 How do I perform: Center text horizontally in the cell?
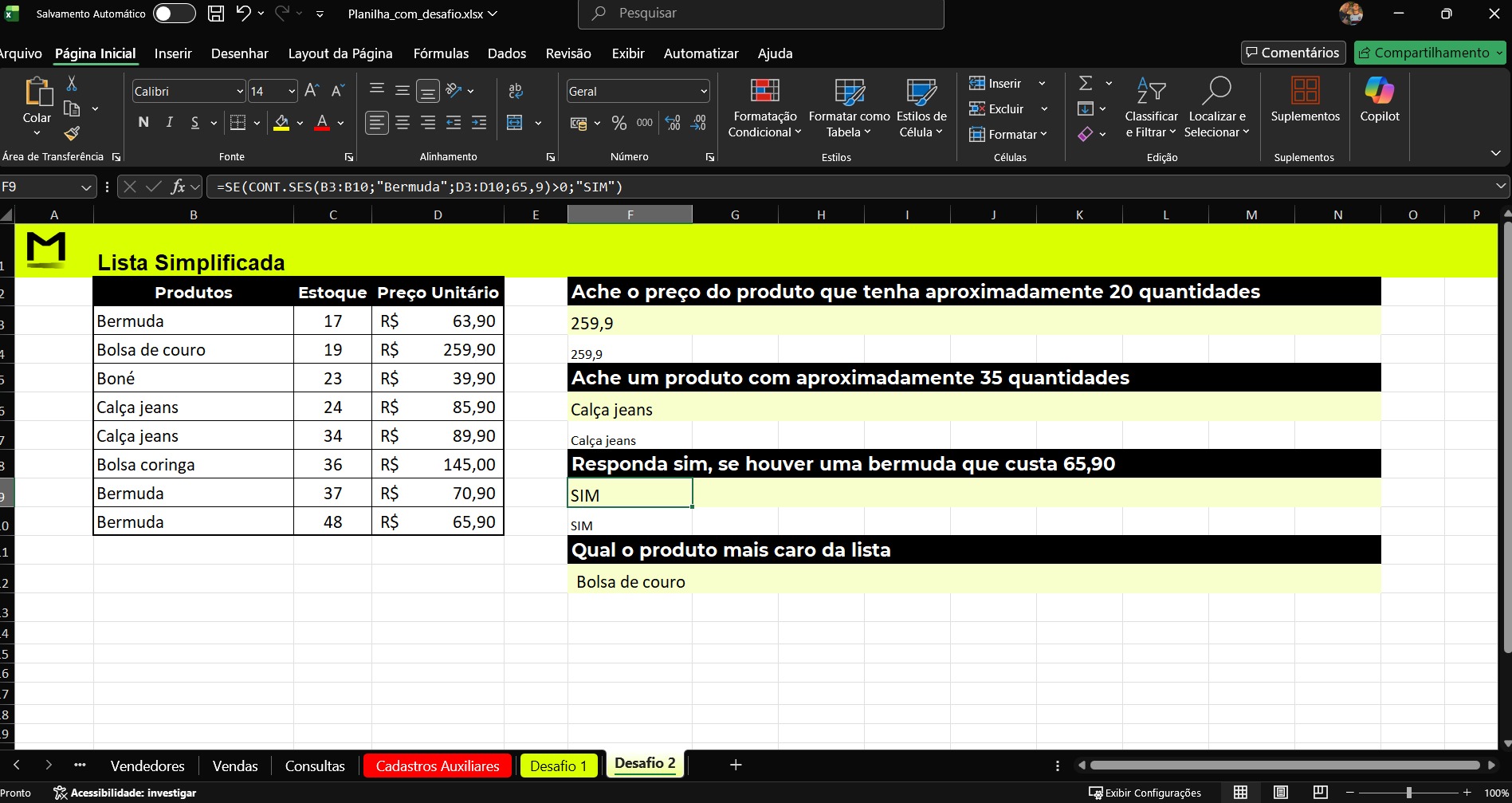click(403, 123)
